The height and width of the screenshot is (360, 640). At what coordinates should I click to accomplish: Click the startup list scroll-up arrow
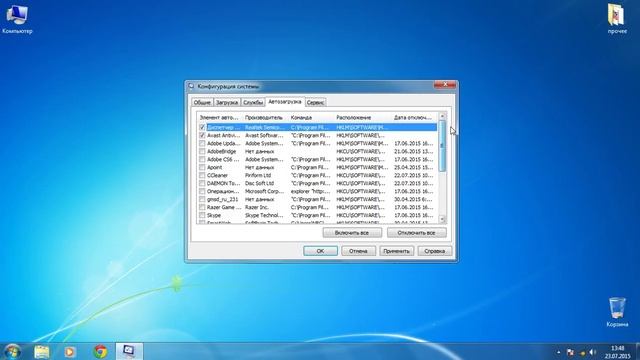coord(442,116)
